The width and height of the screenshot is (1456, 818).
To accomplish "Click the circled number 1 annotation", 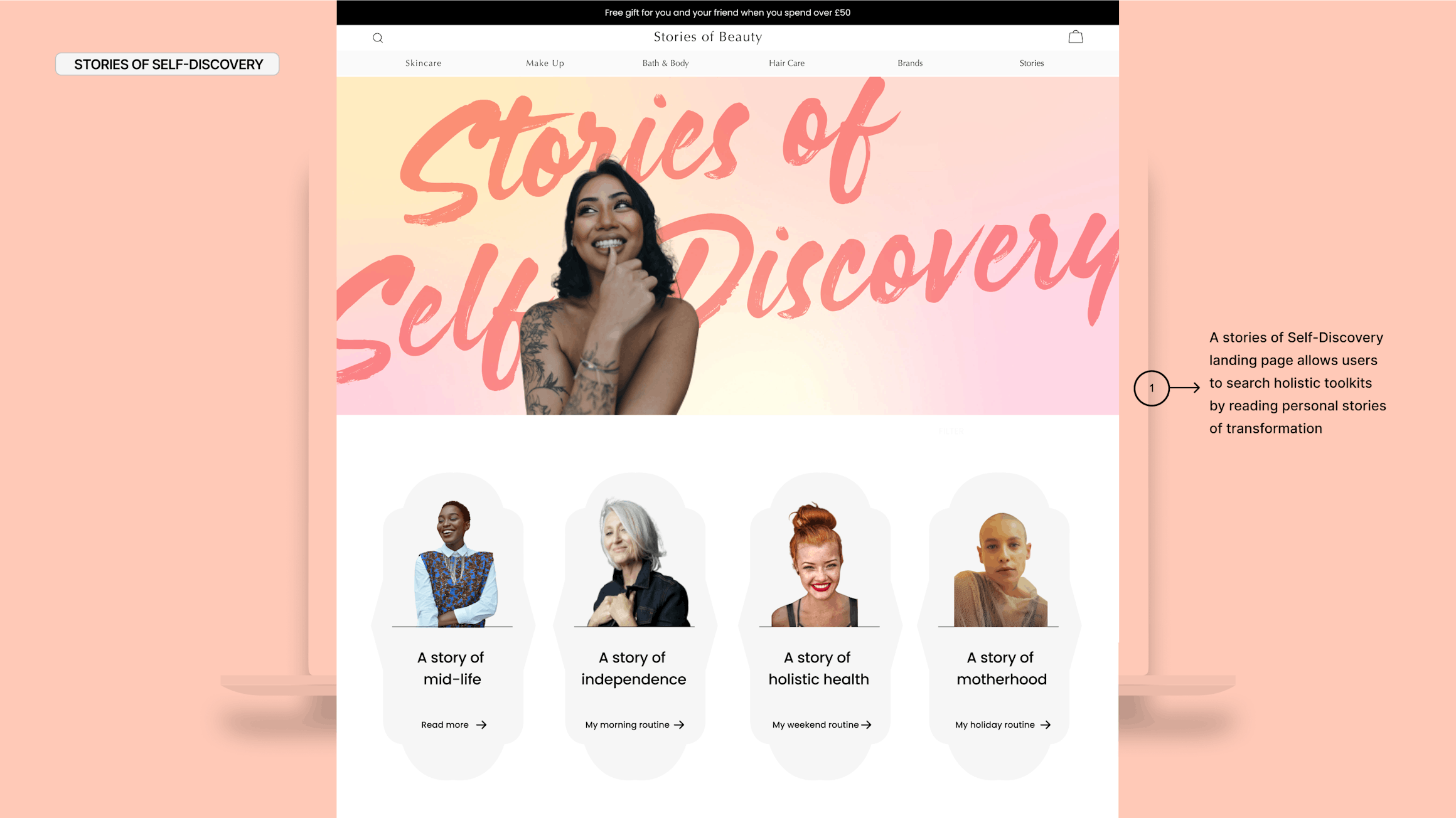I will click(x=1152, y=388).
